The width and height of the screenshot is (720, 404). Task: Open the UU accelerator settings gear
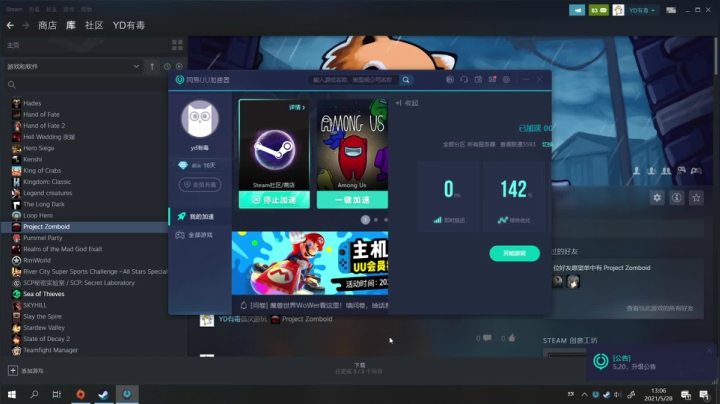(x=506, y=79)
